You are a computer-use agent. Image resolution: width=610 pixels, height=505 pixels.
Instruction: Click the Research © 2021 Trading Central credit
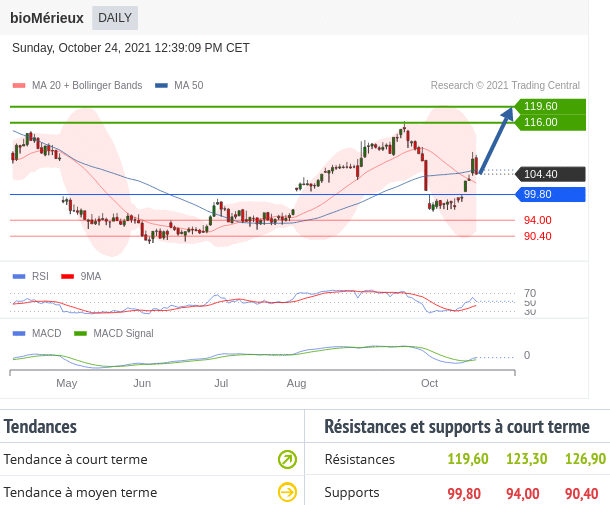(x=505, y=85)
